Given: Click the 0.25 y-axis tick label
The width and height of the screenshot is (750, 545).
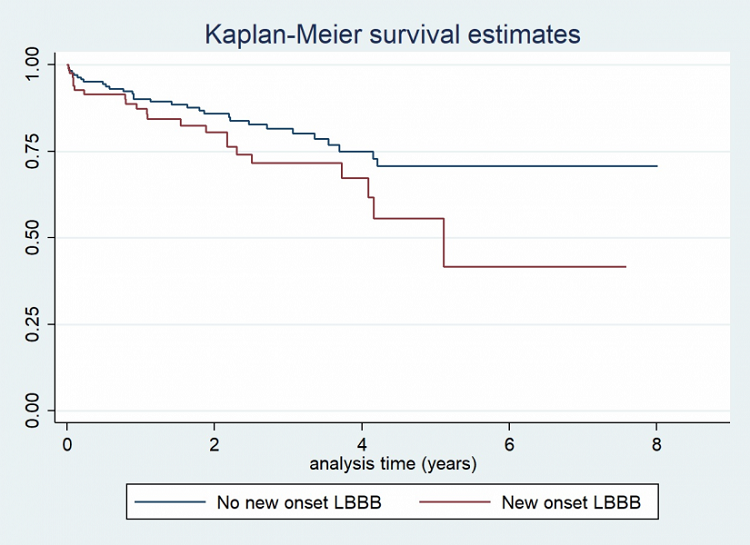Looking at the screenshot, I should tap(36, 324).
